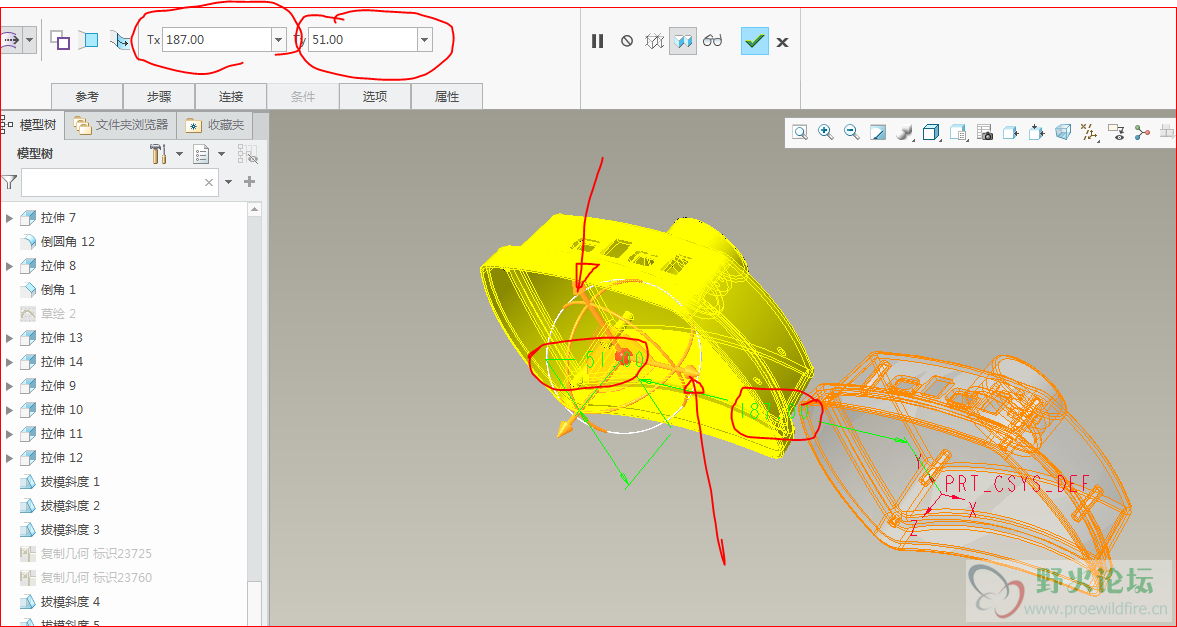Open the saved orientations cube icon
The width and height of the screenshot is (1177, 627).
click(x=931, y=133)
